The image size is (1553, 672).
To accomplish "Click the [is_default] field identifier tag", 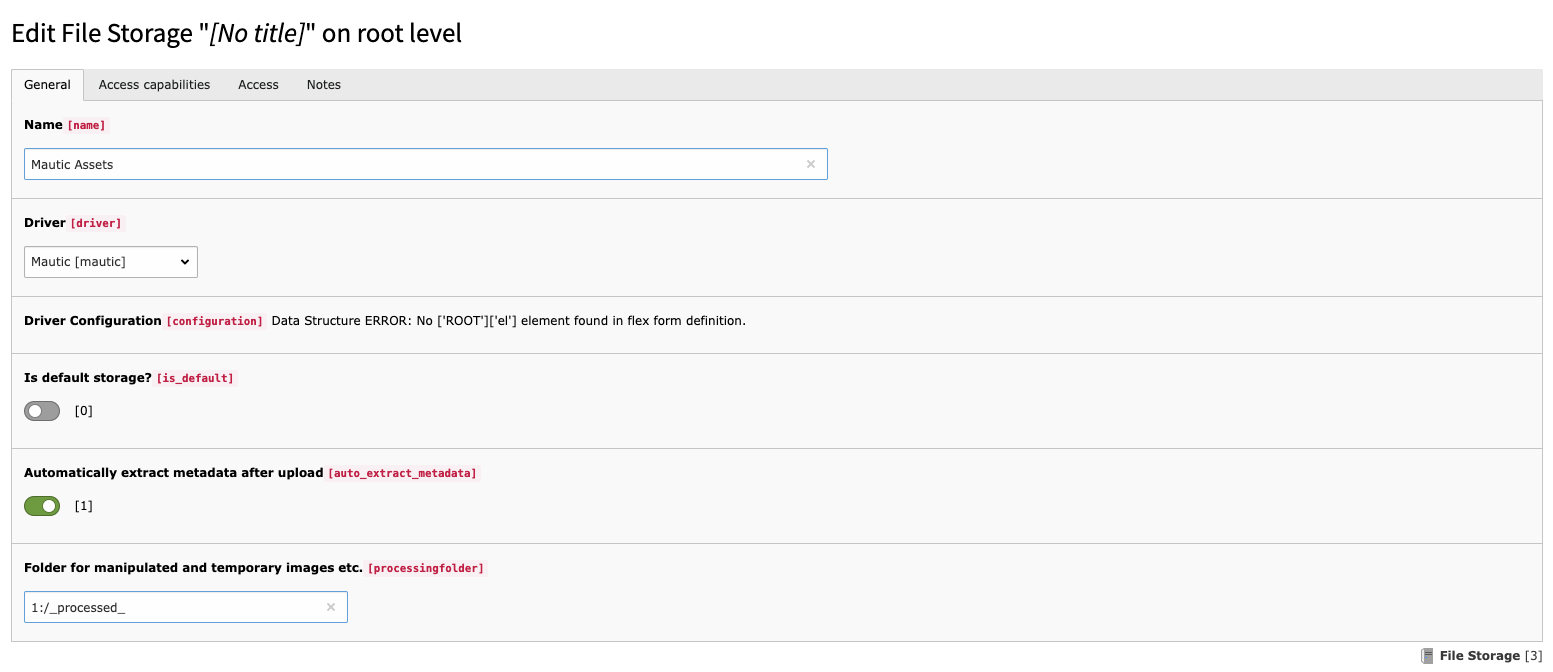I will coord(195,379).
